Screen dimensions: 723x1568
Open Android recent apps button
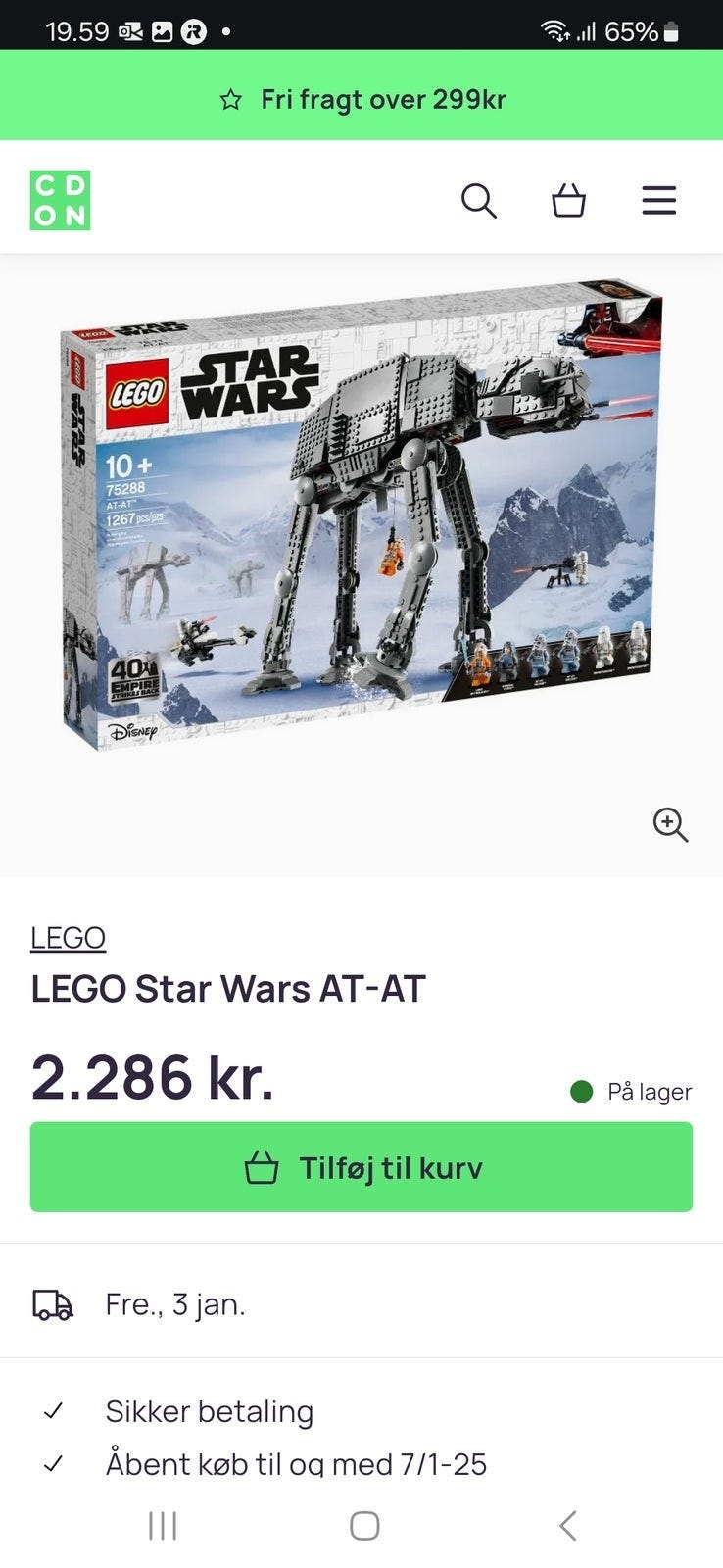pos(162,1526)
